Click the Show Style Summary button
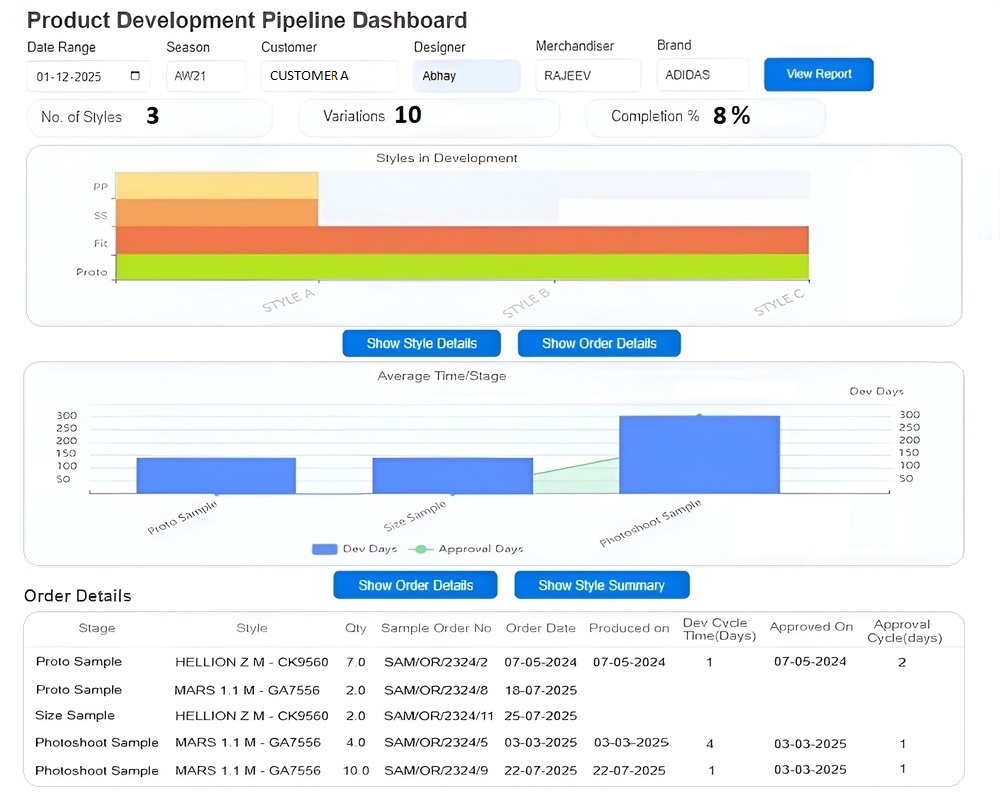Screen dimensions: 1000x800 coord(601,585)
